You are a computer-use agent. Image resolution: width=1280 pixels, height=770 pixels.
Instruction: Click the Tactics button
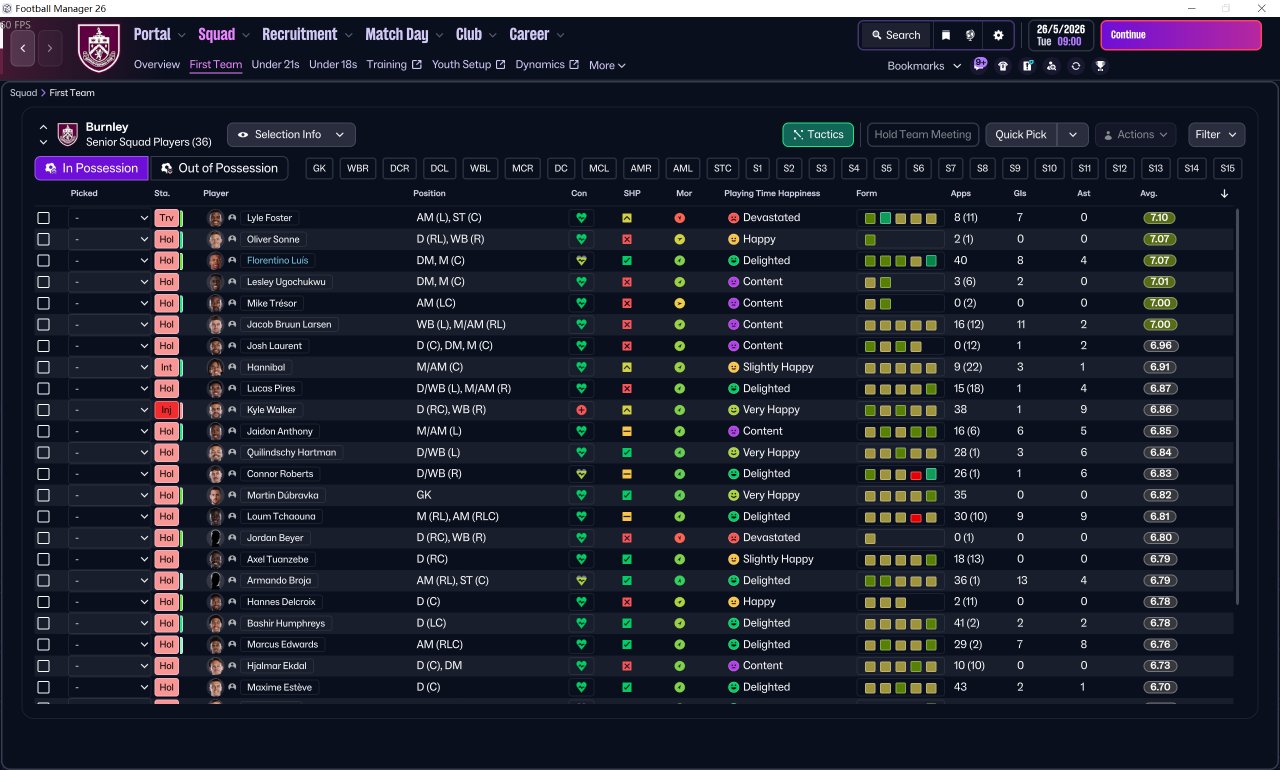point(817,134)
